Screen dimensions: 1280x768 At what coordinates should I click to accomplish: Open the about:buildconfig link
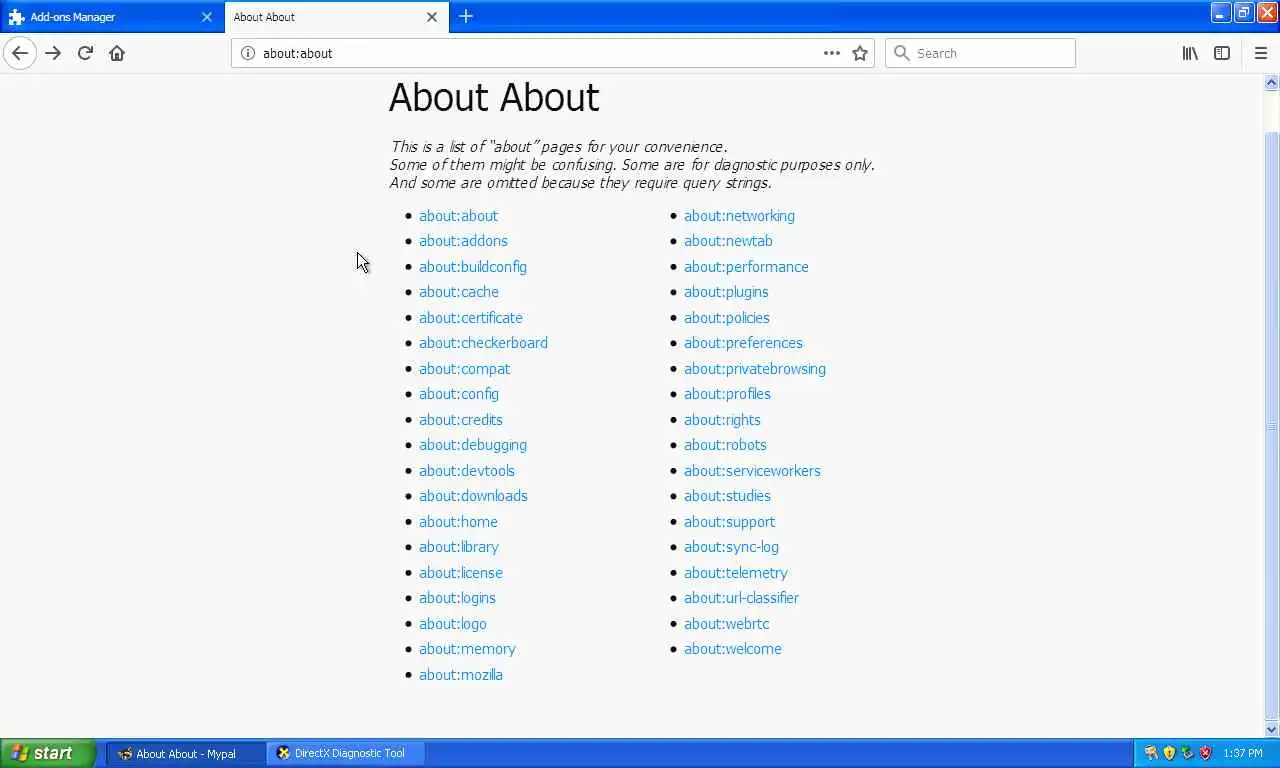coord(473,267)
